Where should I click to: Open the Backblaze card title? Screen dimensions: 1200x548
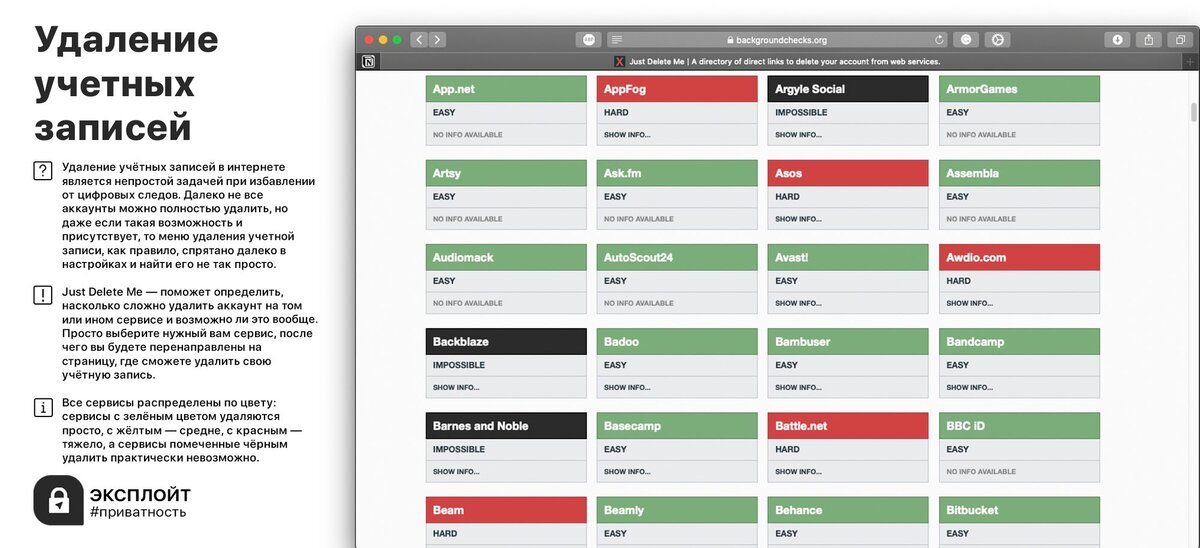click(x=506, y=341)
